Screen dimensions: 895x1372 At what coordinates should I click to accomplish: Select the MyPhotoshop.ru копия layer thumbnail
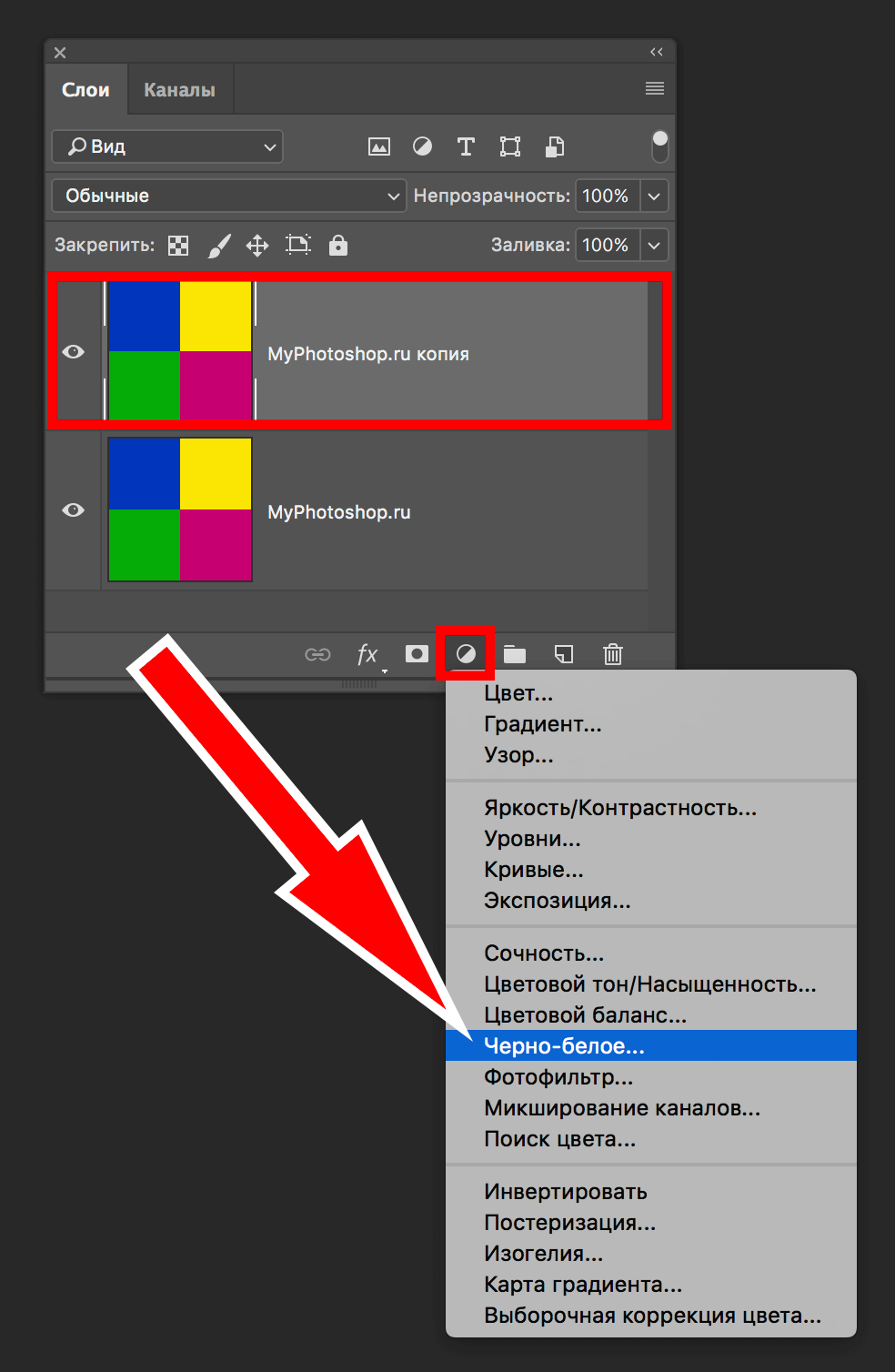180,351
